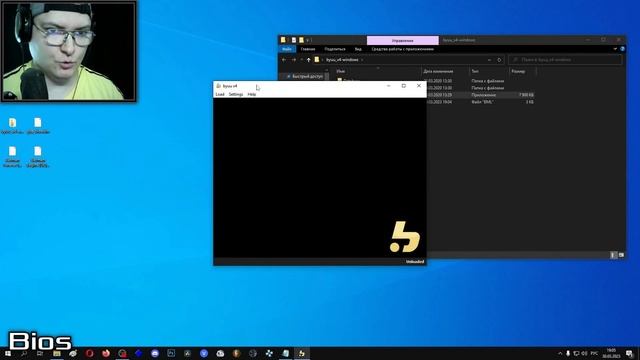Screen dimensions: 640x360
Task: Close the byuu v4 window
Action: coord(419,86)
